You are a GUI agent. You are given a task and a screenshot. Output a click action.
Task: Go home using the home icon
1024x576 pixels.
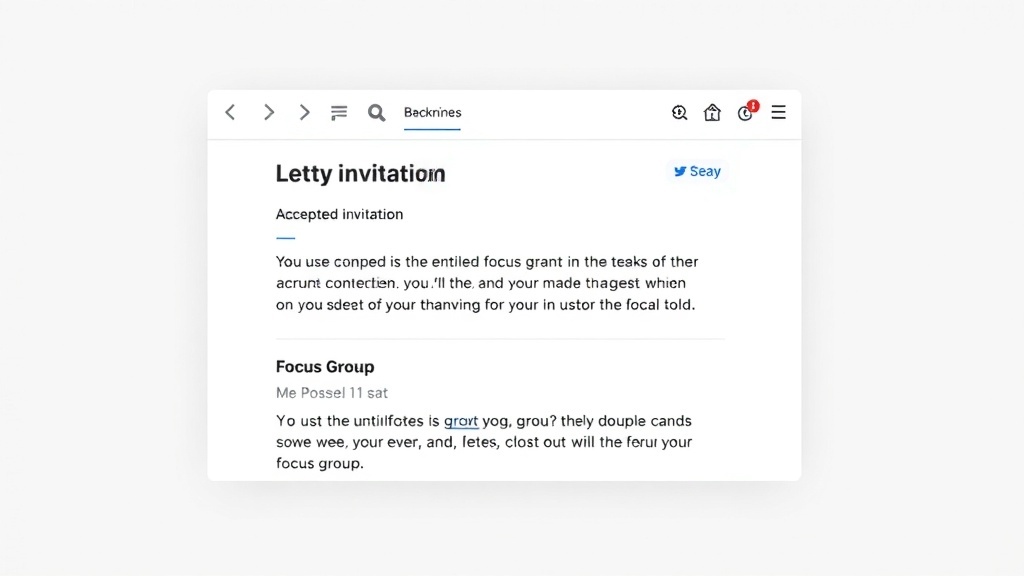(712, 112)
